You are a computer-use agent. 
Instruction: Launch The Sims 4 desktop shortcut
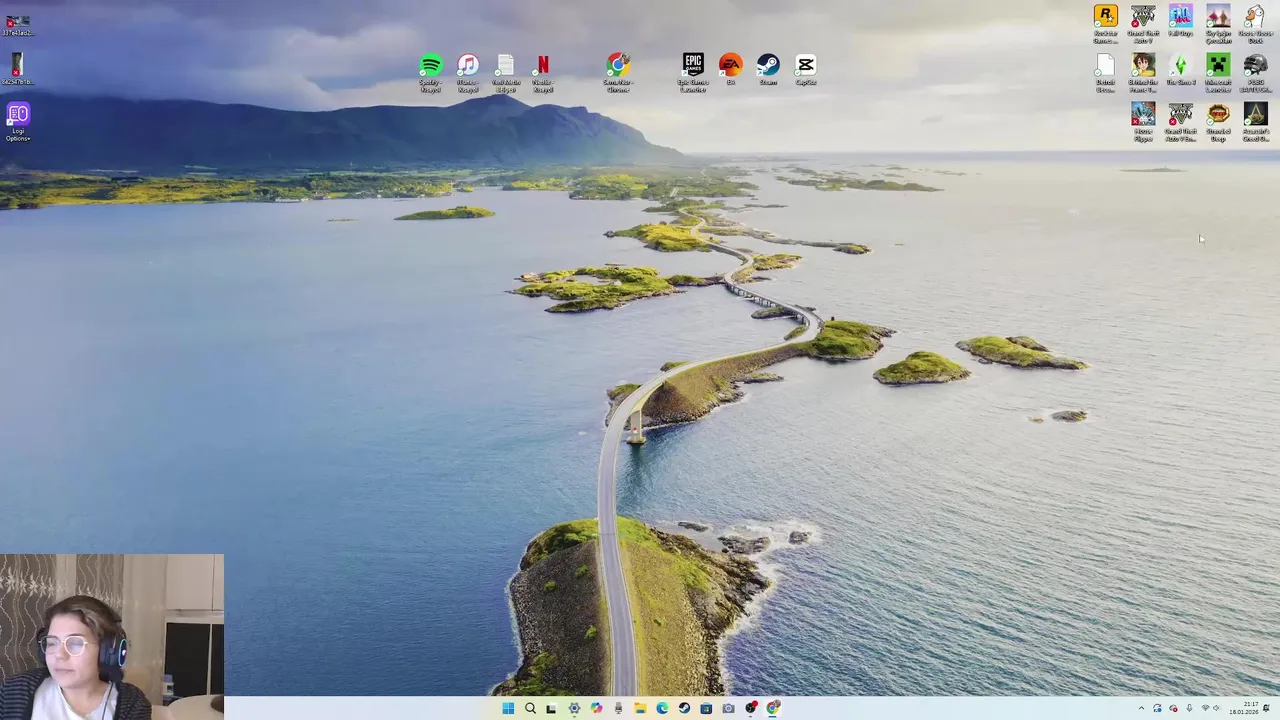[x=1180, y=70]
